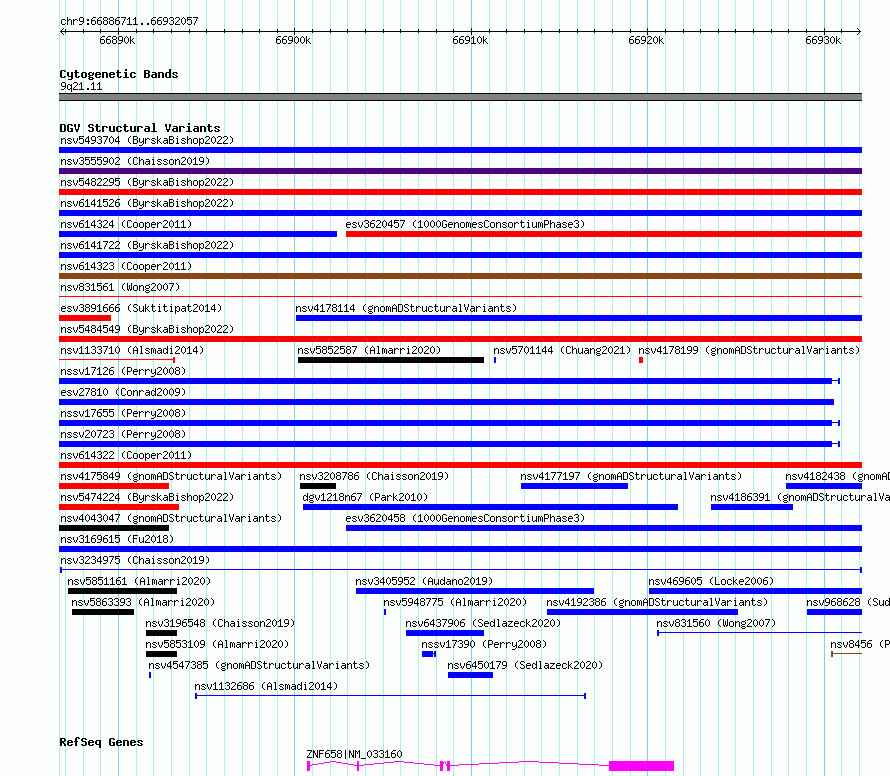Open the nsv4043047 (gnomADStructuralVariants) label
This screenshot has width=890, height=776.
point(171,518)
